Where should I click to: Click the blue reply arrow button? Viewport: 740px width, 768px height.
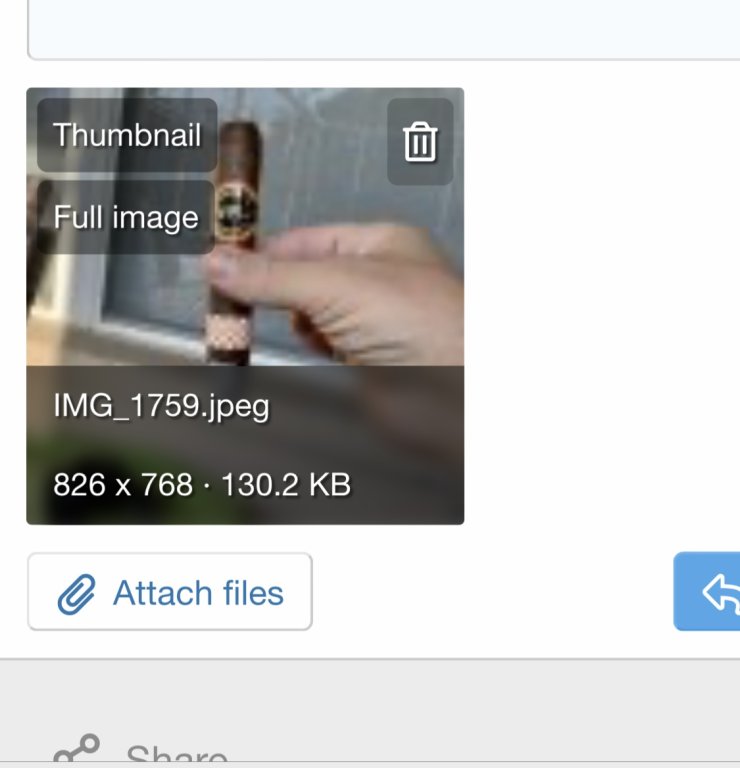click(707, 591)
